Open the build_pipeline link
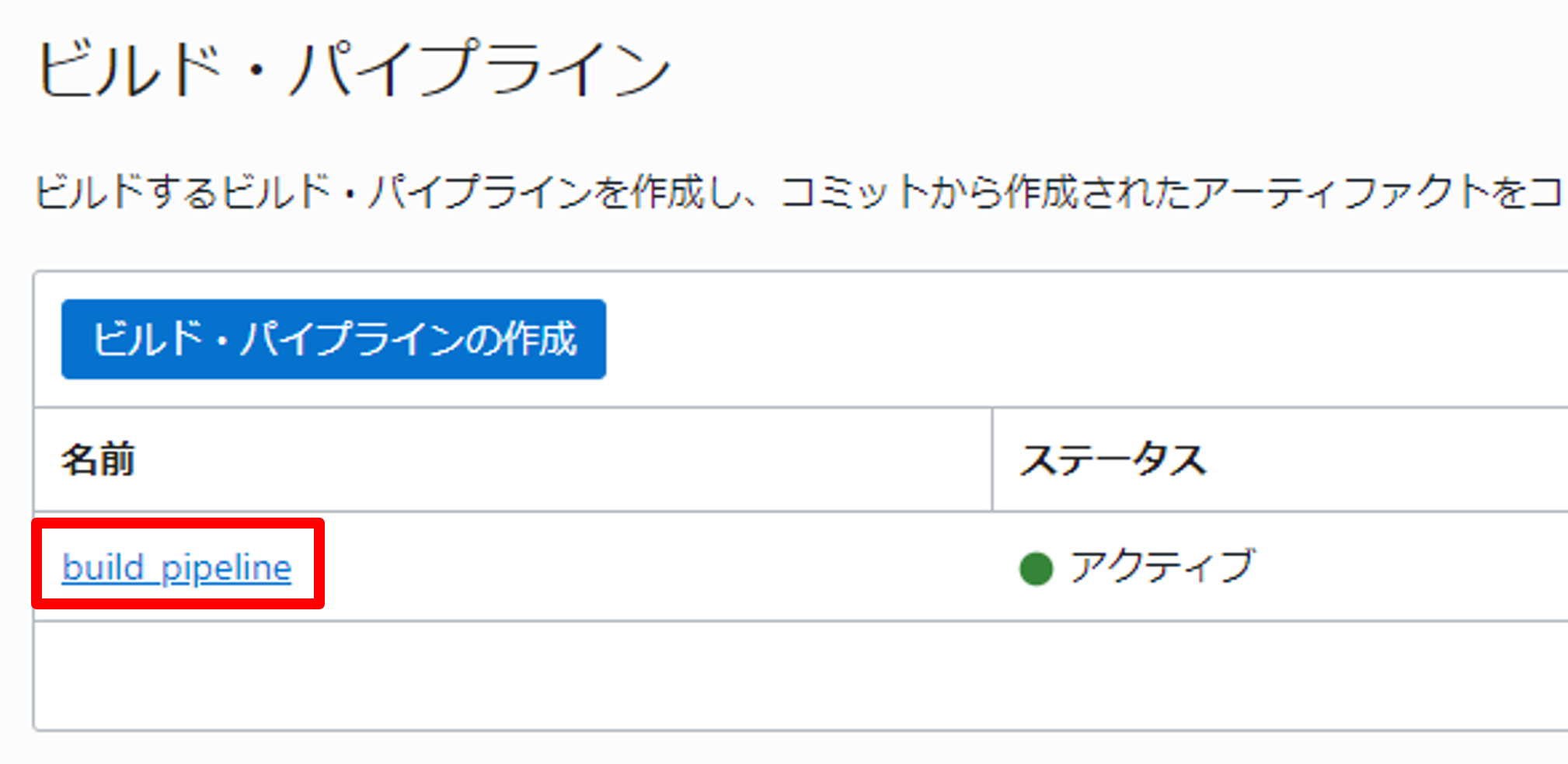This screenshot has height=764, width=1568. pyautogui.click(x=176, y=567)
